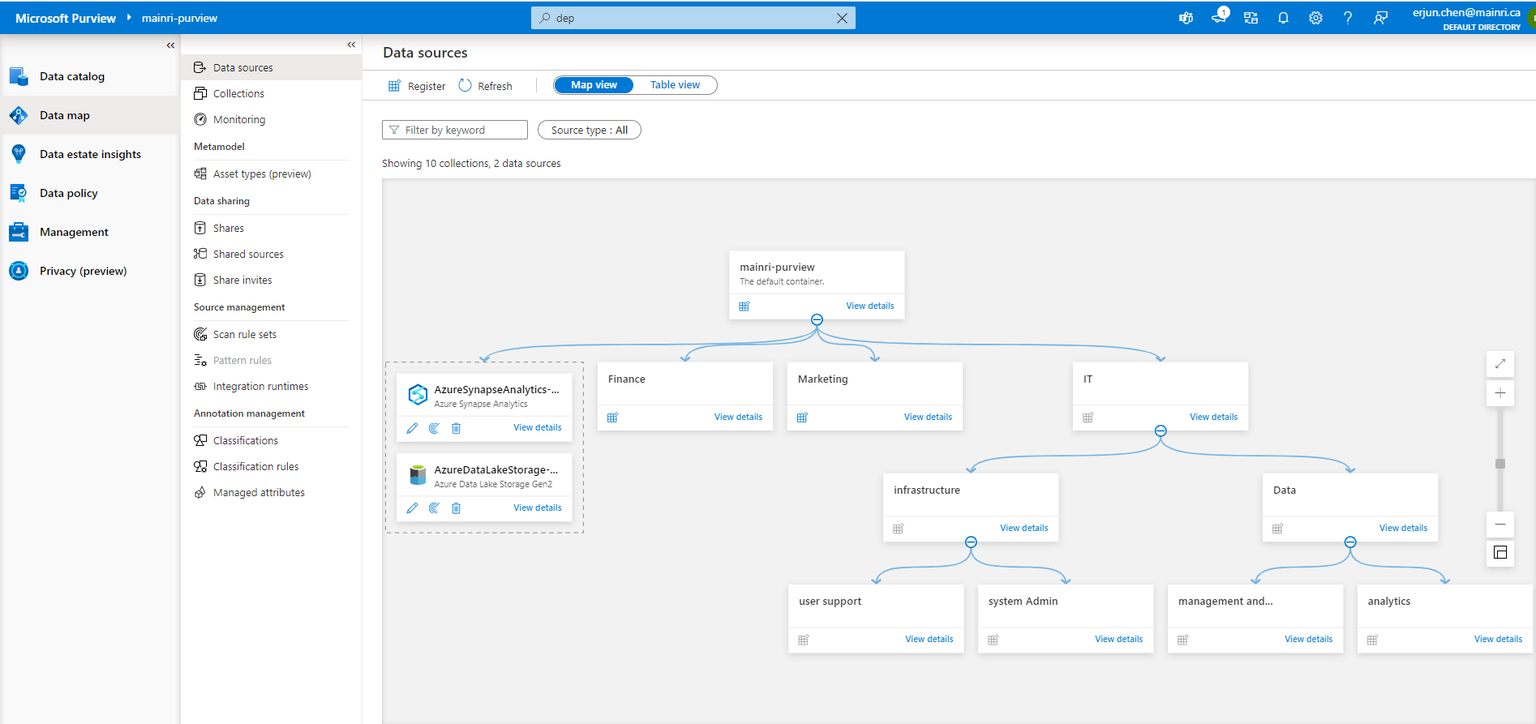Select the Data map icon in the left sidebar
The width and height of the screenshot is (1536, 724).
[x=18, y=114]
